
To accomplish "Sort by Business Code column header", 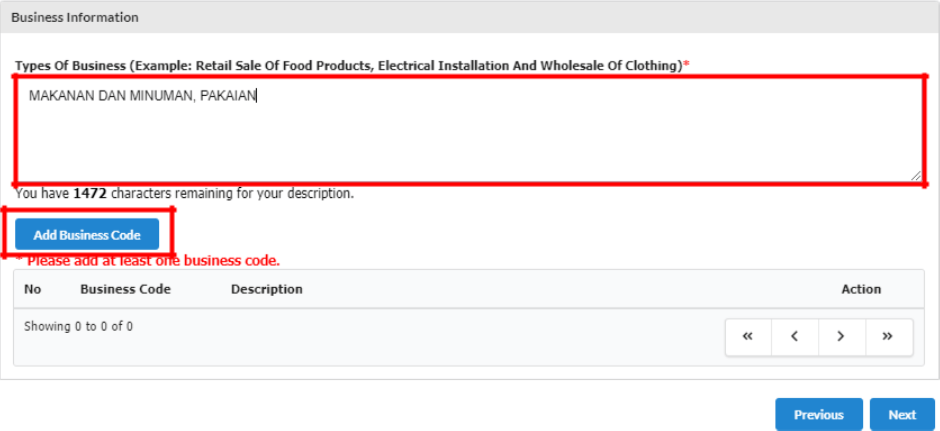I will click(125, 289).
